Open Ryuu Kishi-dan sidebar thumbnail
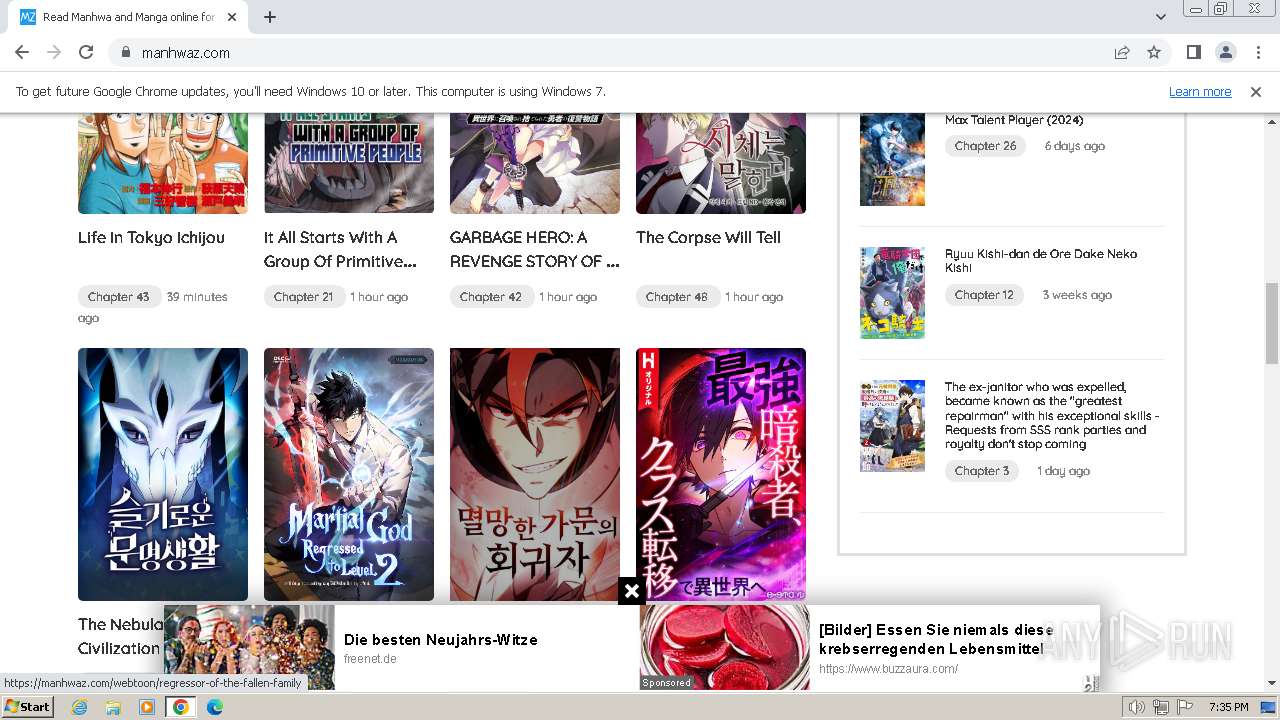The width and height of the screenshot is (1280, 720). pyautogui.click(x=892, y=293)
